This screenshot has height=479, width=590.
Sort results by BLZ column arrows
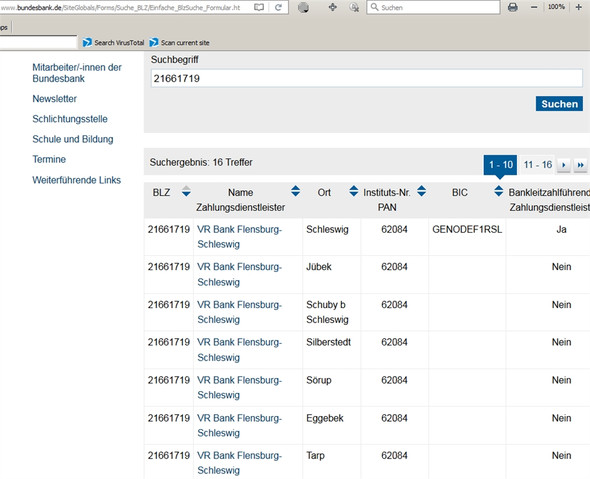tap(186, 191)
